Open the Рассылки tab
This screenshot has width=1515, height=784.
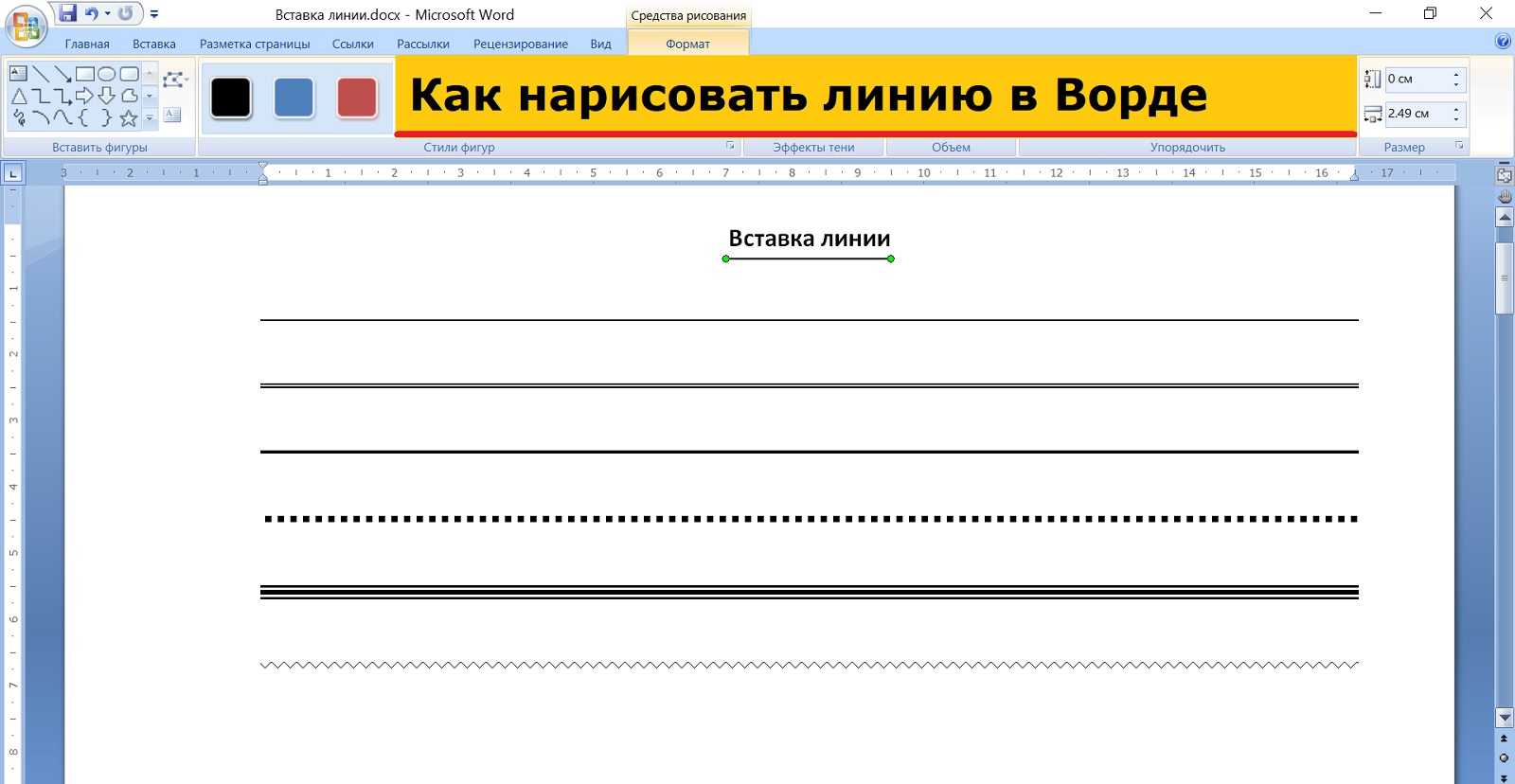[x=423, y=44]
